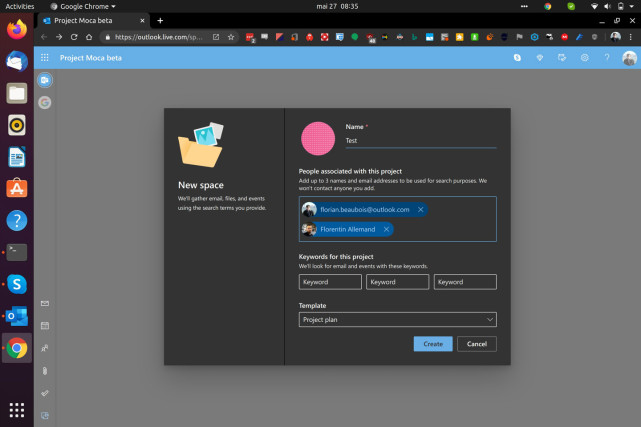Select the Florentin Allemand person chip
This screenshot has height=427, width=641.
[347, 229]
